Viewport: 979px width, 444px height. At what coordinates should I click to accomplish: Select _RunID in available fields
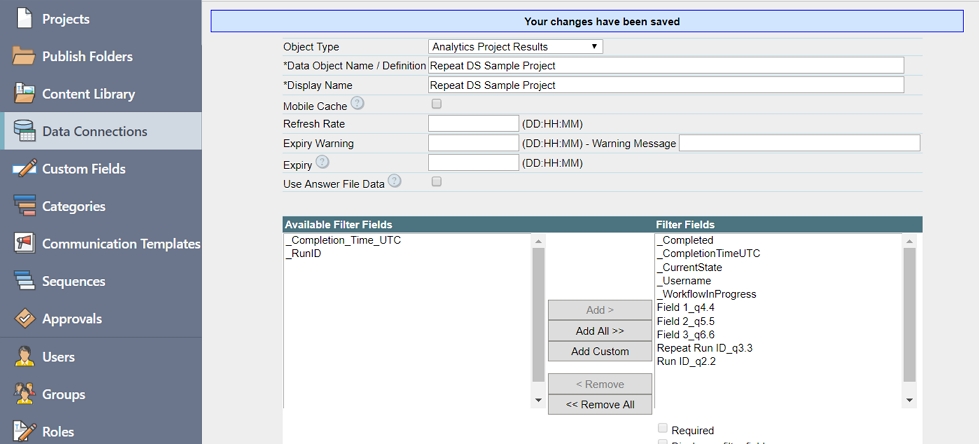pyautogui.click(x=303, y=254)
